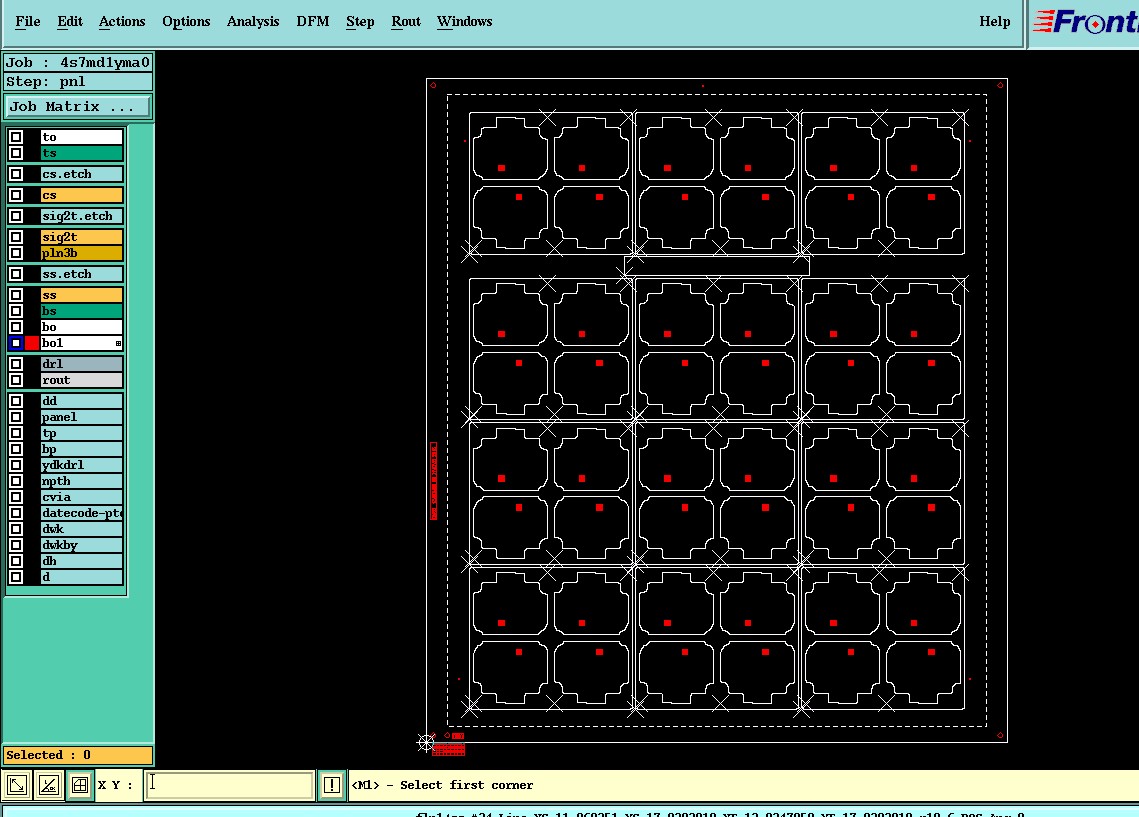Select layer name tp
The image size is (1139, 817).
click(81, 434)
